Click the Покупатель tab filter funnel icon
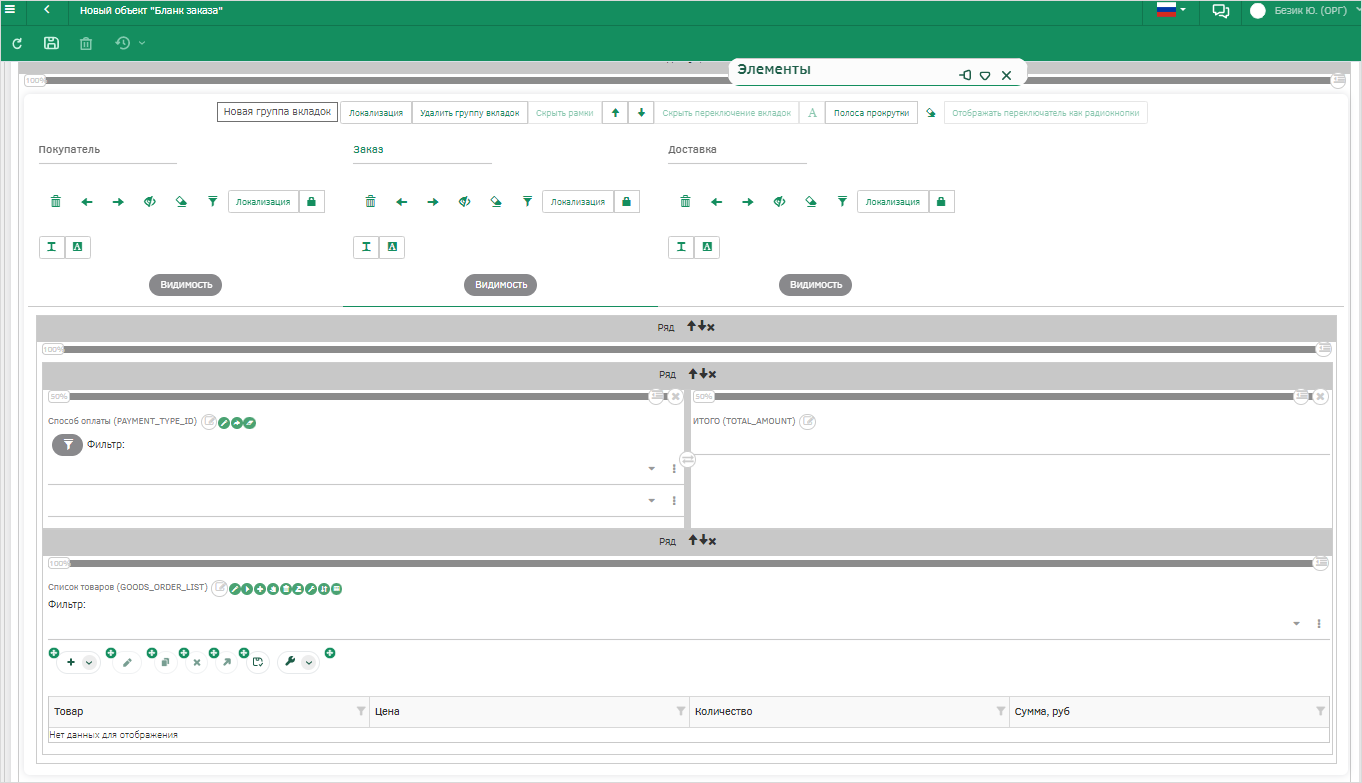The width and height of the screenshot is (1362, 783). pyautogui.click(x=212, y=202)
